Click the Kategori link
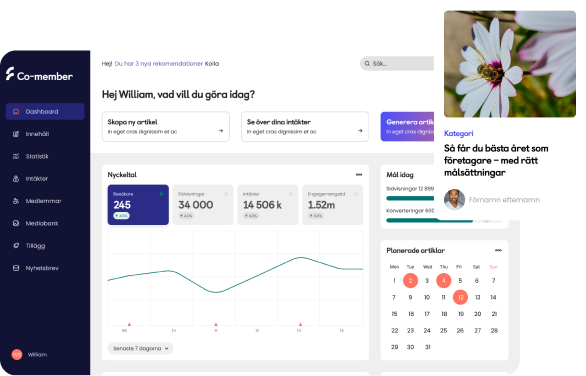The width and height of the screenshot is (586, 376). (x=459, y=133)
